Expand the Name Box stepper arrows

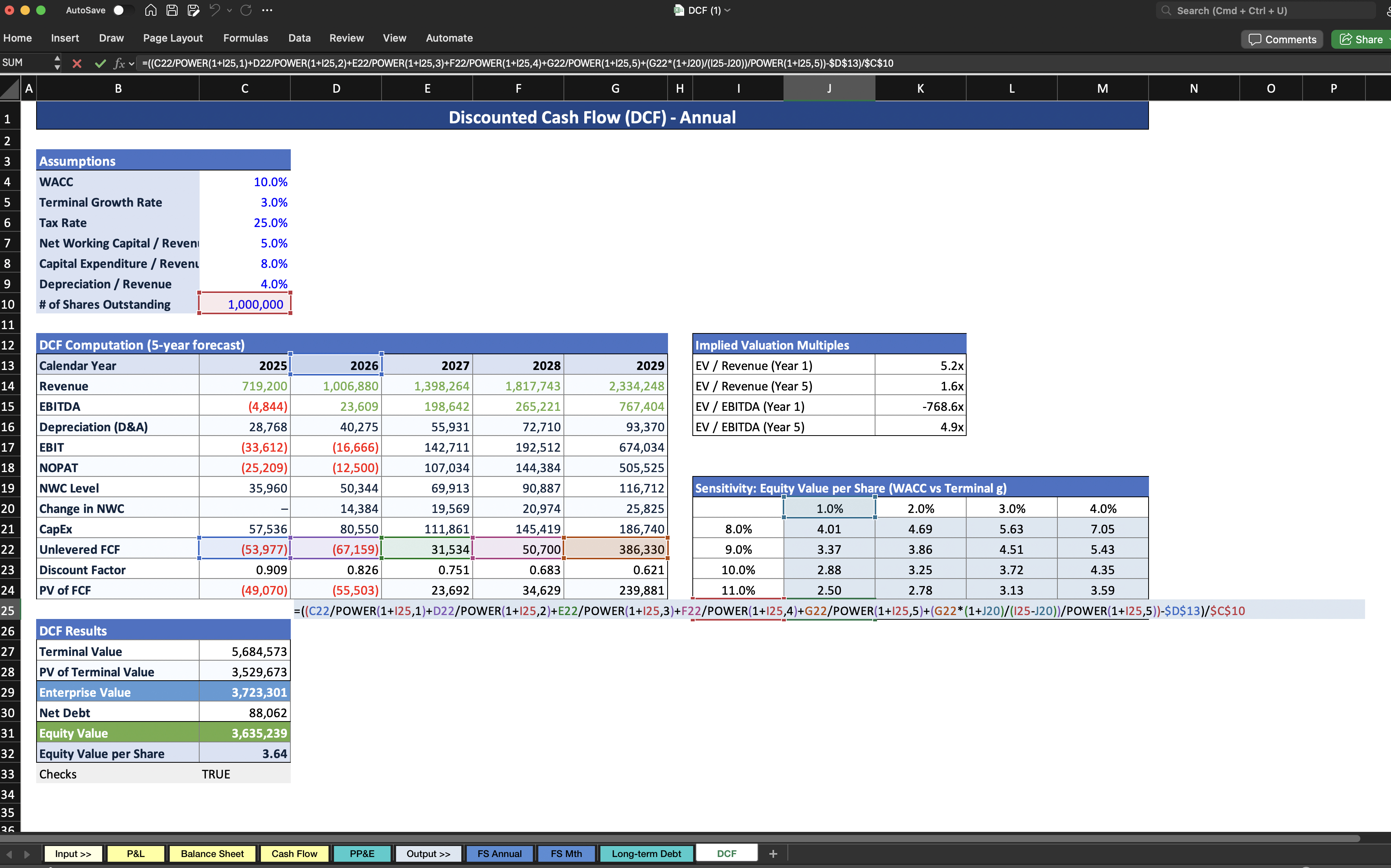tap(57, 62)
